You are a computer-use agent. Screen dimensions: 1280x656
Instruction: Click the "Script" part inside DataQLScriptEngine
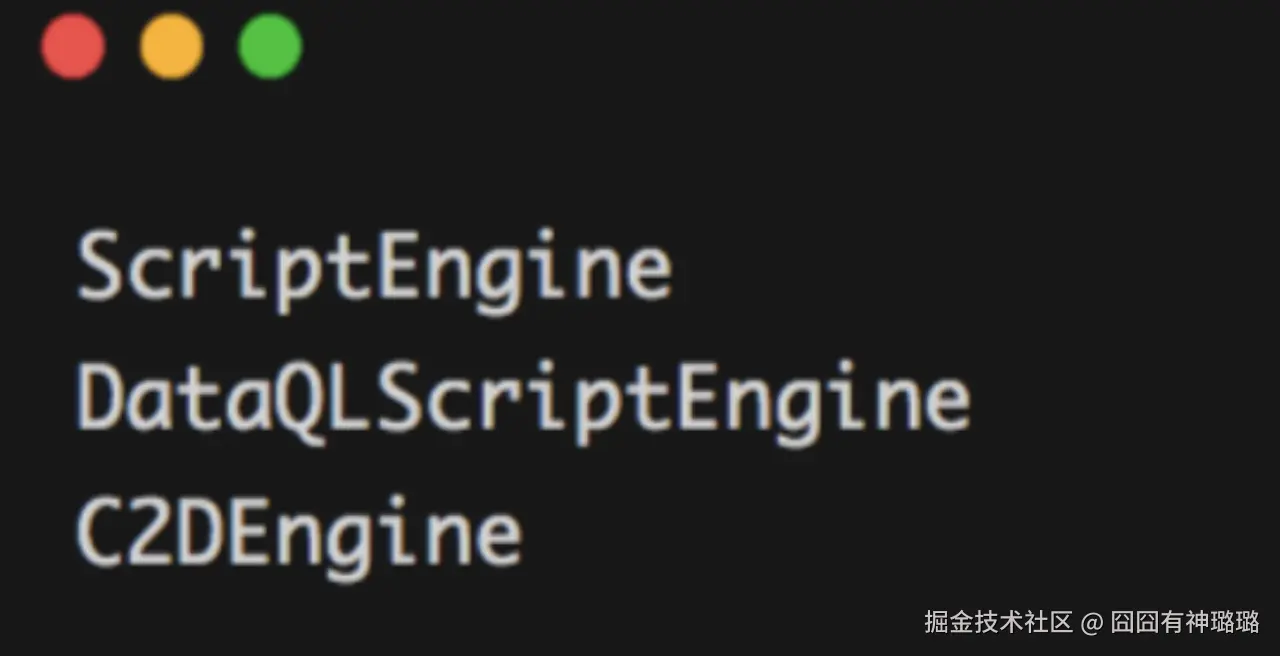point(525,402)
